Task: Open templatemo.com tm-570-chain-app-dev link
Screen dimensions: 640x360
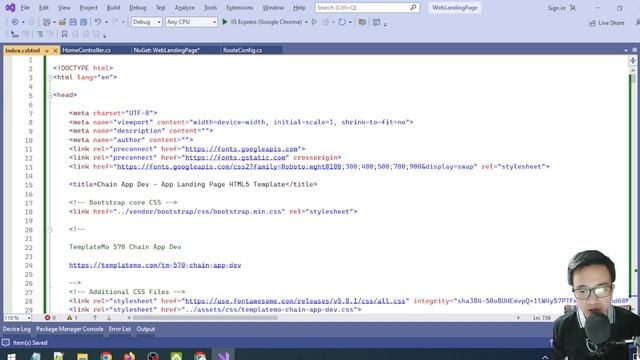Action: click(x=155, y=265)
